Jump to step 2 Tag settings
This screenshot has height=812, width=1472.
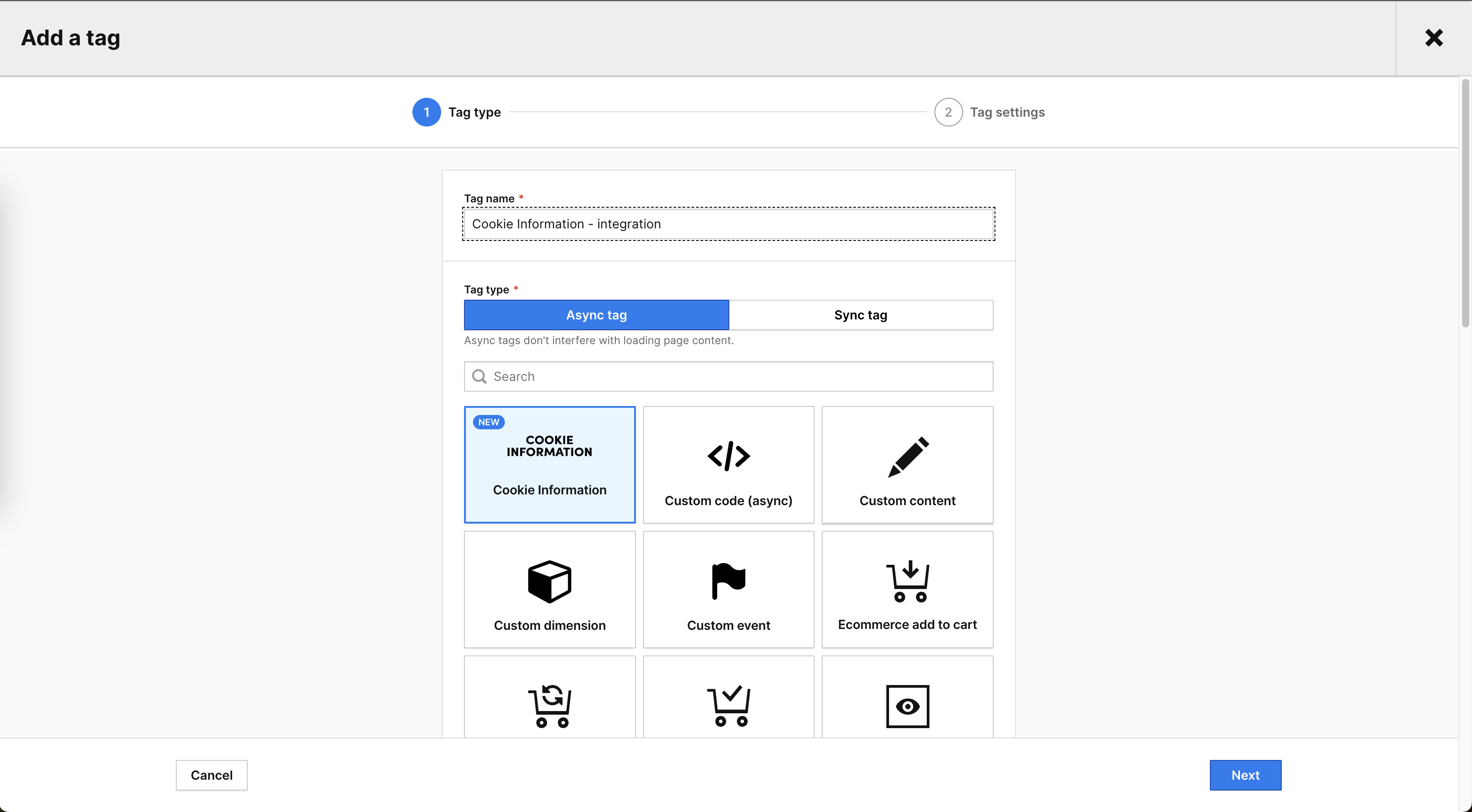(948, 112)
